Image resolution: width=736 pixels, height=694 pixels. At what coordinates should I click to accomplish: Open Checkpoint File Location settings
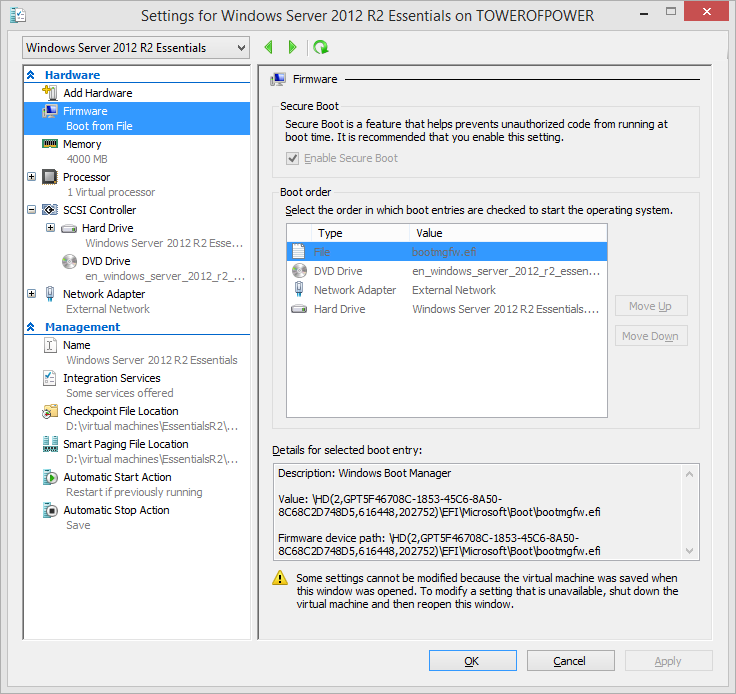point(120,411)
